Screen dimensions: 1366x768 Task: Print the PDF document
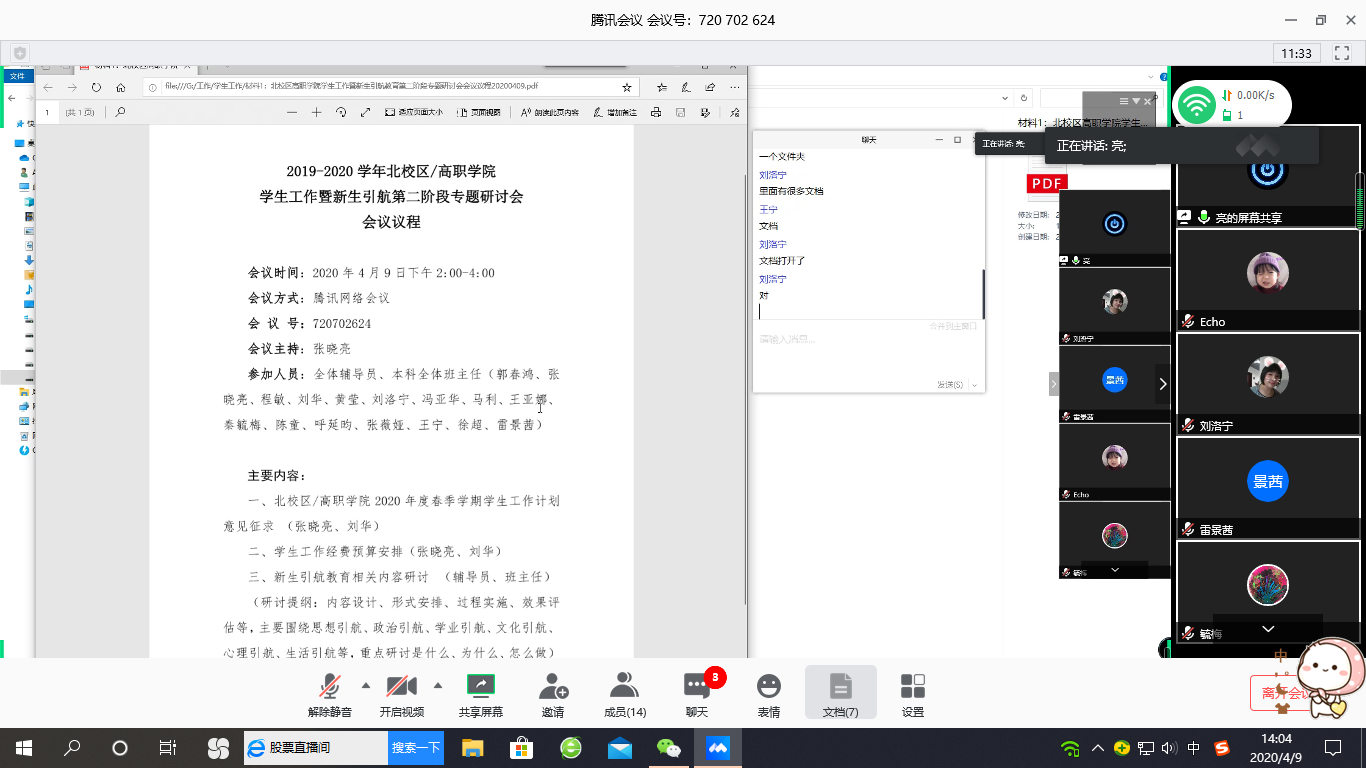[656, 113]
